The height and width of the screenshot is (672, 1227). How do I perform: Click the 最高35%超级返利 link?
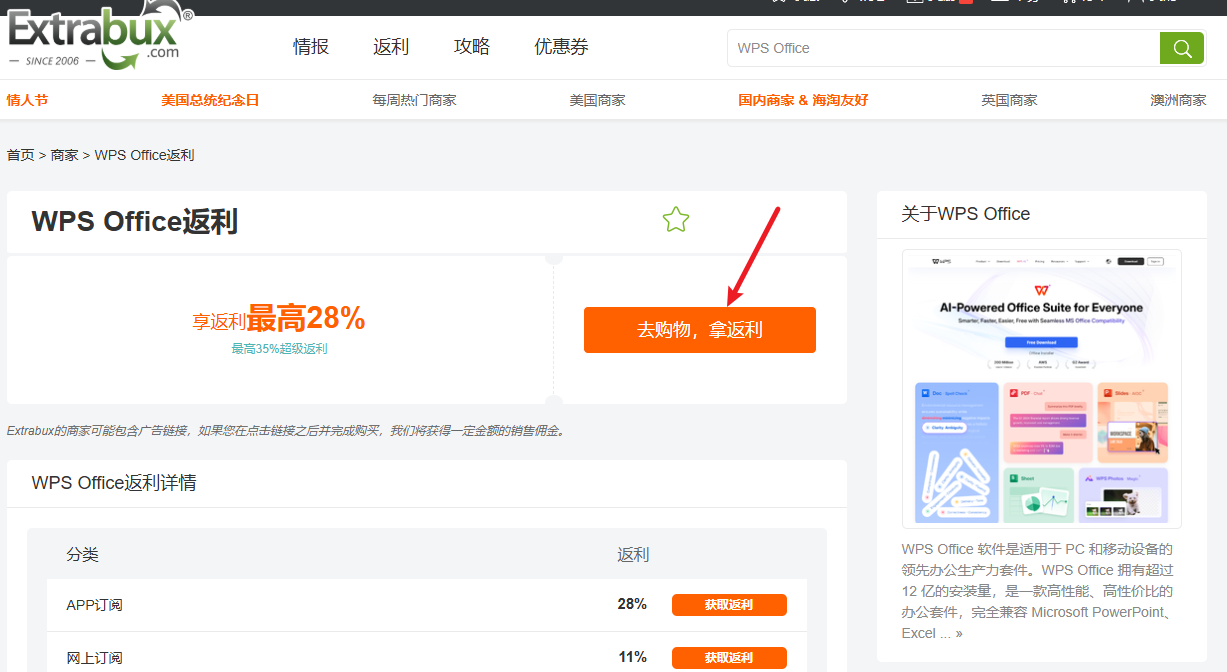(279, 349)
